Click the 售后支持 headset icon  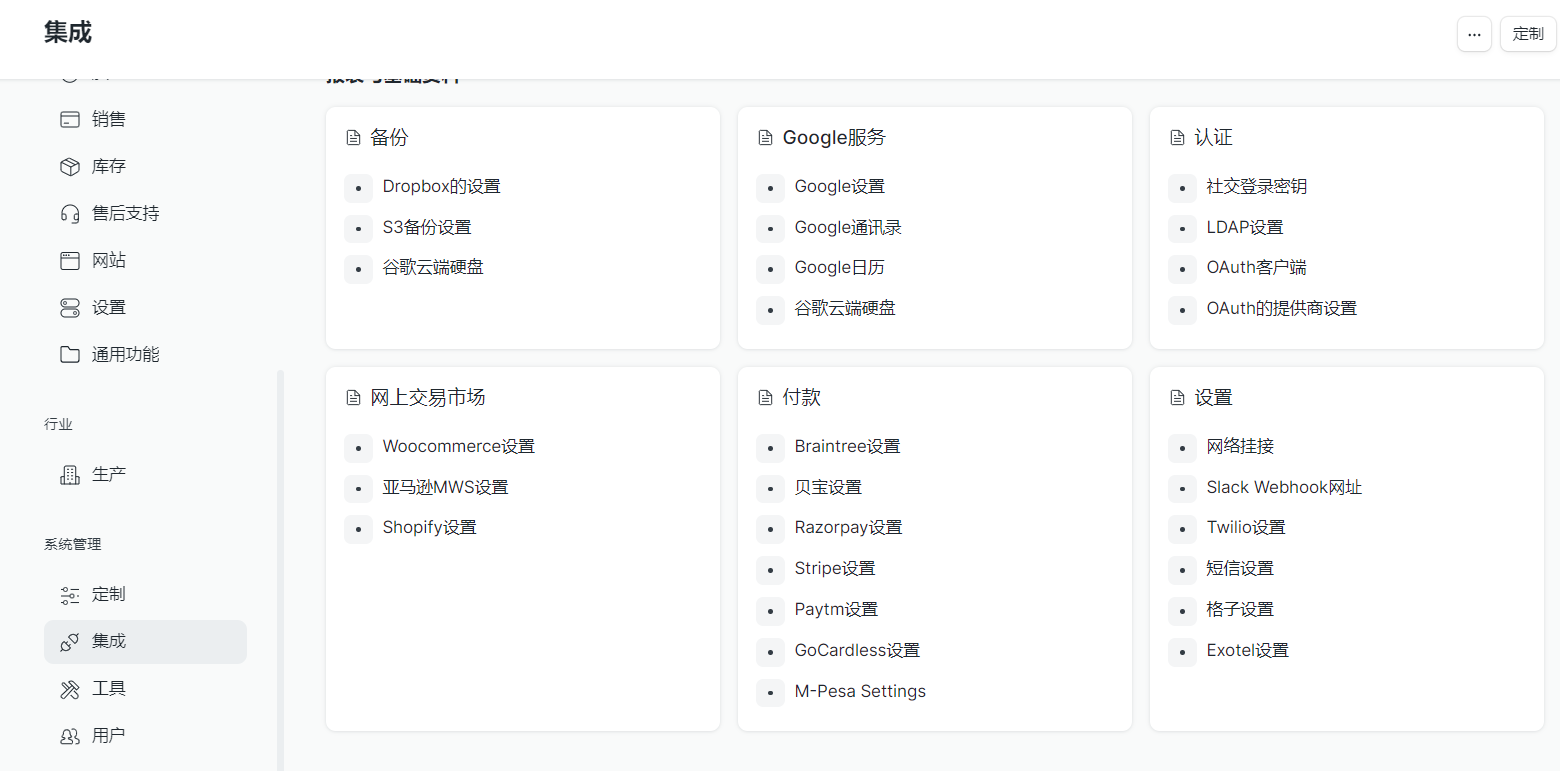point(70,214)
